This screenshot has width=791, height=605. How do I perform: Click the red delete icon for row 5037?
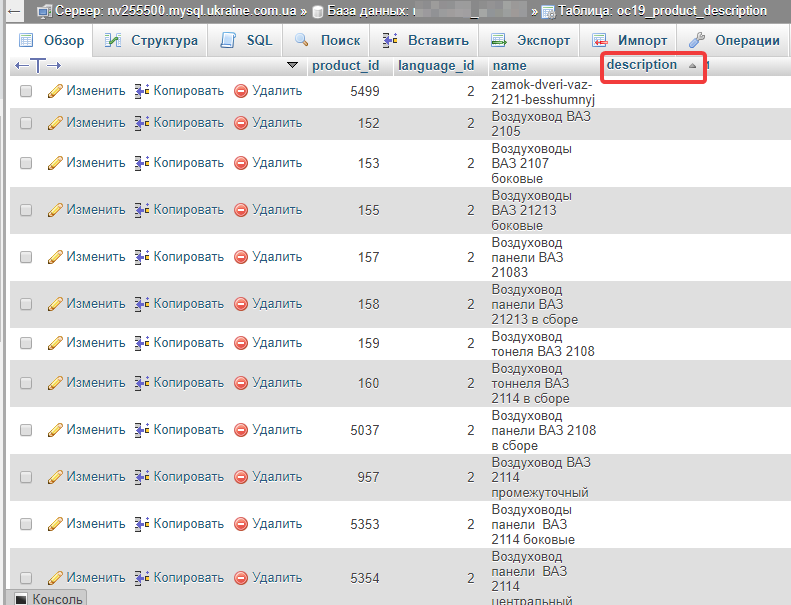[241, 430]
